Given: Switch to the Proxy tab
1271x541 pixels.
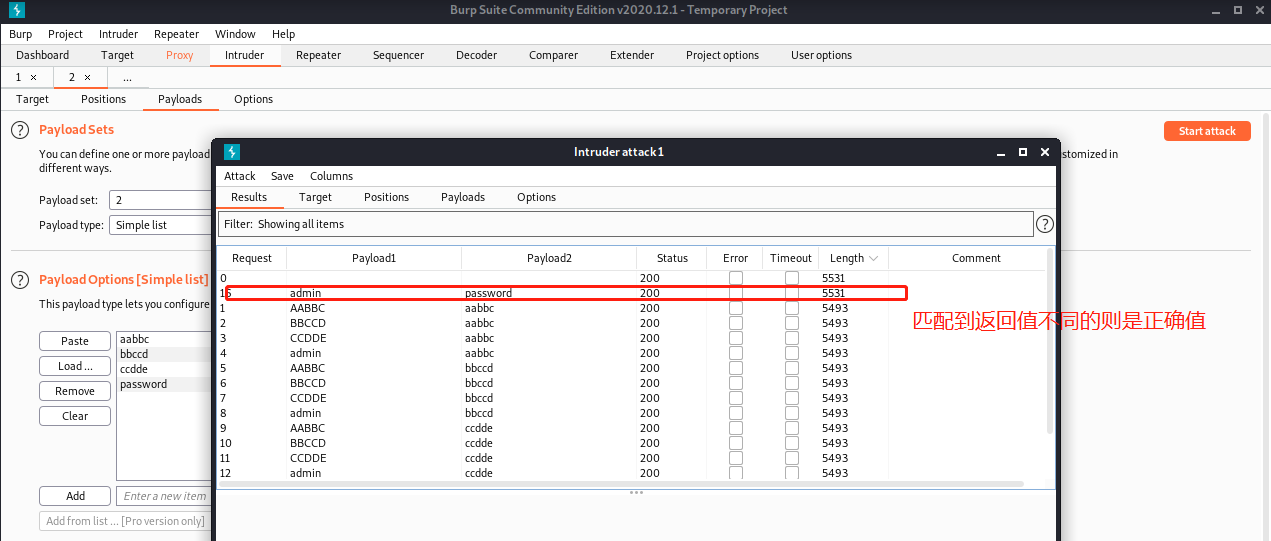Looking at the screenshot, I should pyautogui.click(x=180, y=55).
